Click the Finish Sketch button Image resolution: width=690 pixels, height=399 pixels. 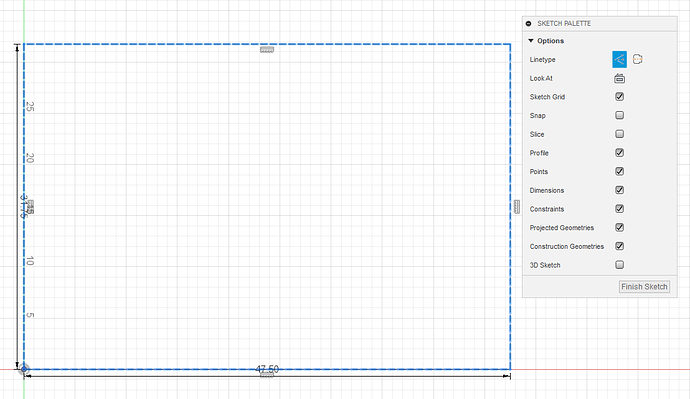coord(644,286)
